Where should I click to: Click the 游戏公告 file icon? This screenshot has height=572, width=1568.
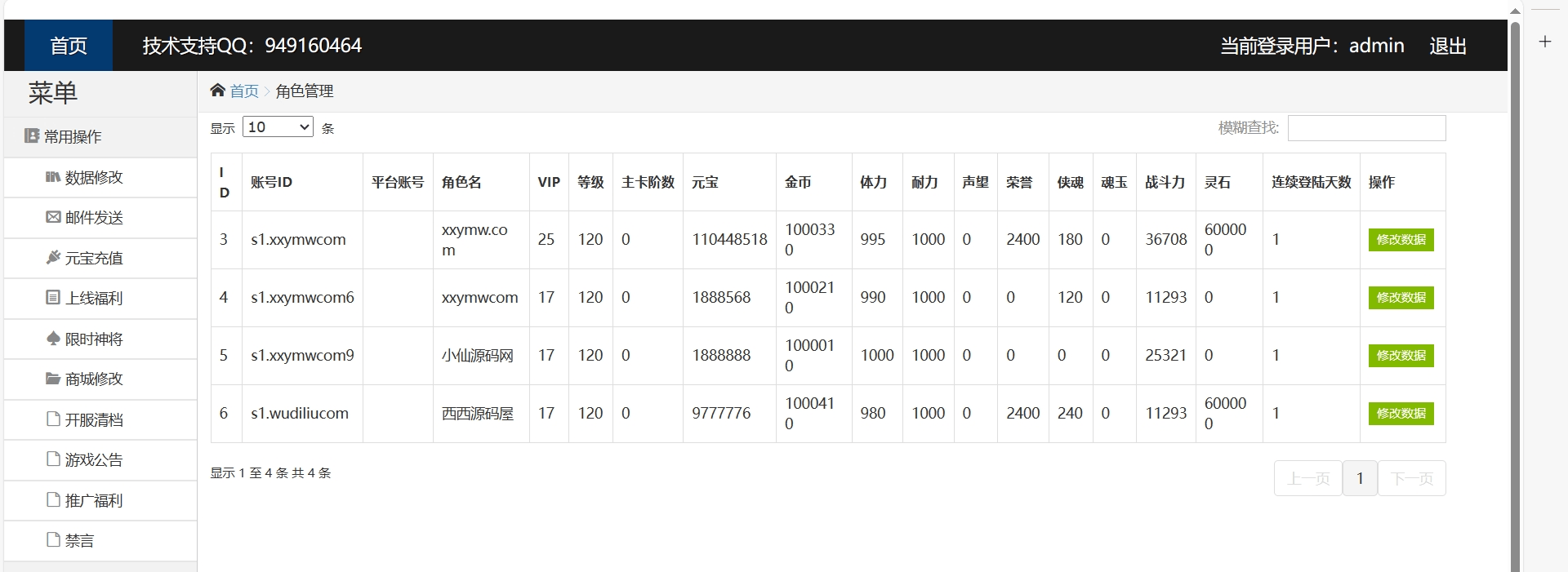tap(53, 459)
